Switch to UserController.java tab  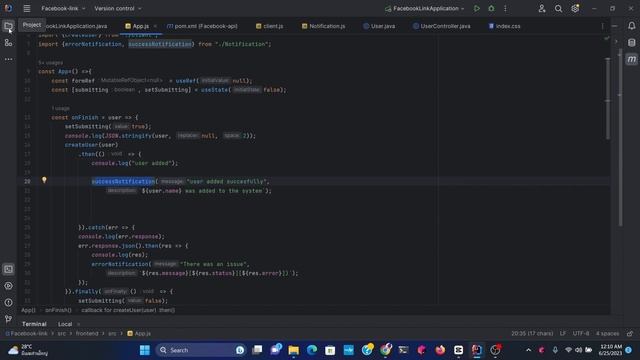click(441, 26)
